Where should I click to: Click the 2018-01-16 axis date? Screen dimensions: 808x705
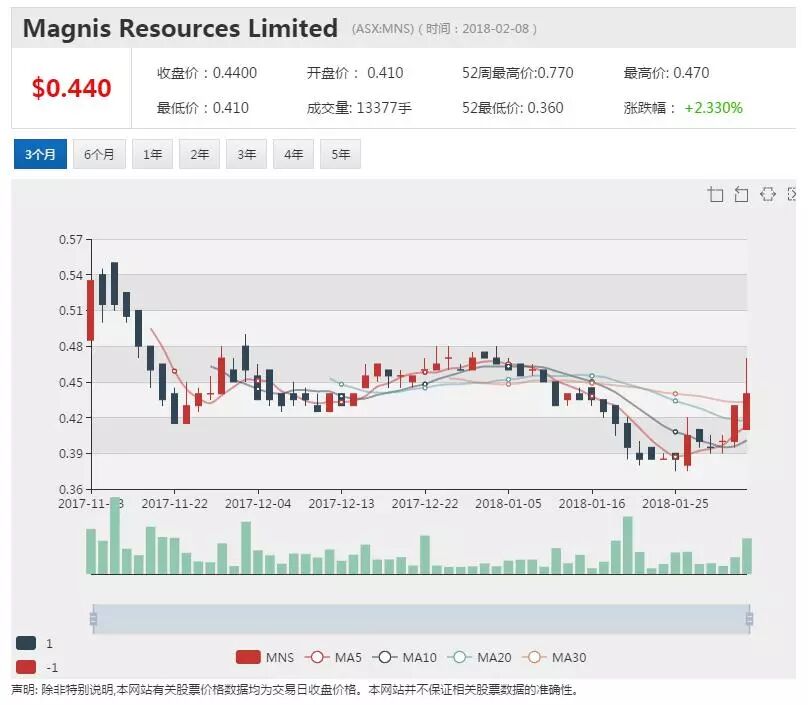click(592, 503)
